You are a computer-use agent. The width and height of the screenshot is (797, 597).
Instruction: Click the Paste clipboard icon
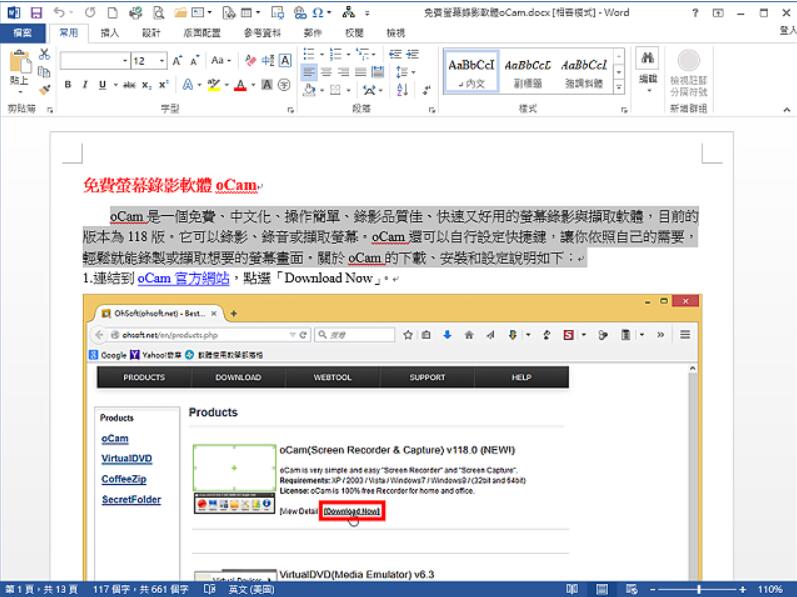[20, 62]
